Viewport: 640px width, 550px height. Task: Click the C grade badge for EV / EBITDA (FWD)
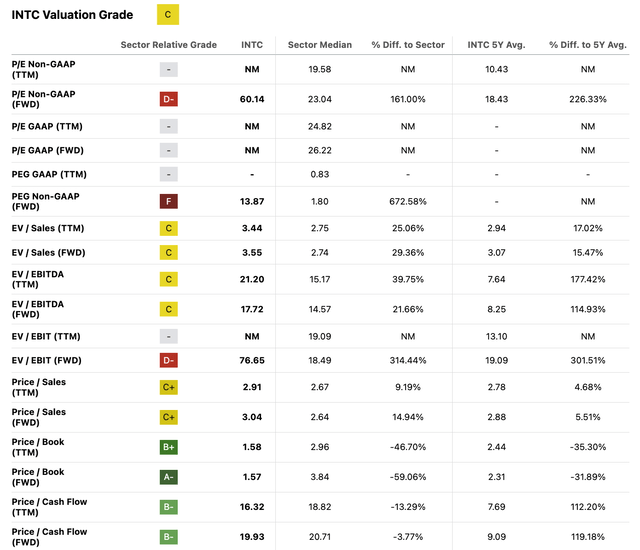point(168,309)
